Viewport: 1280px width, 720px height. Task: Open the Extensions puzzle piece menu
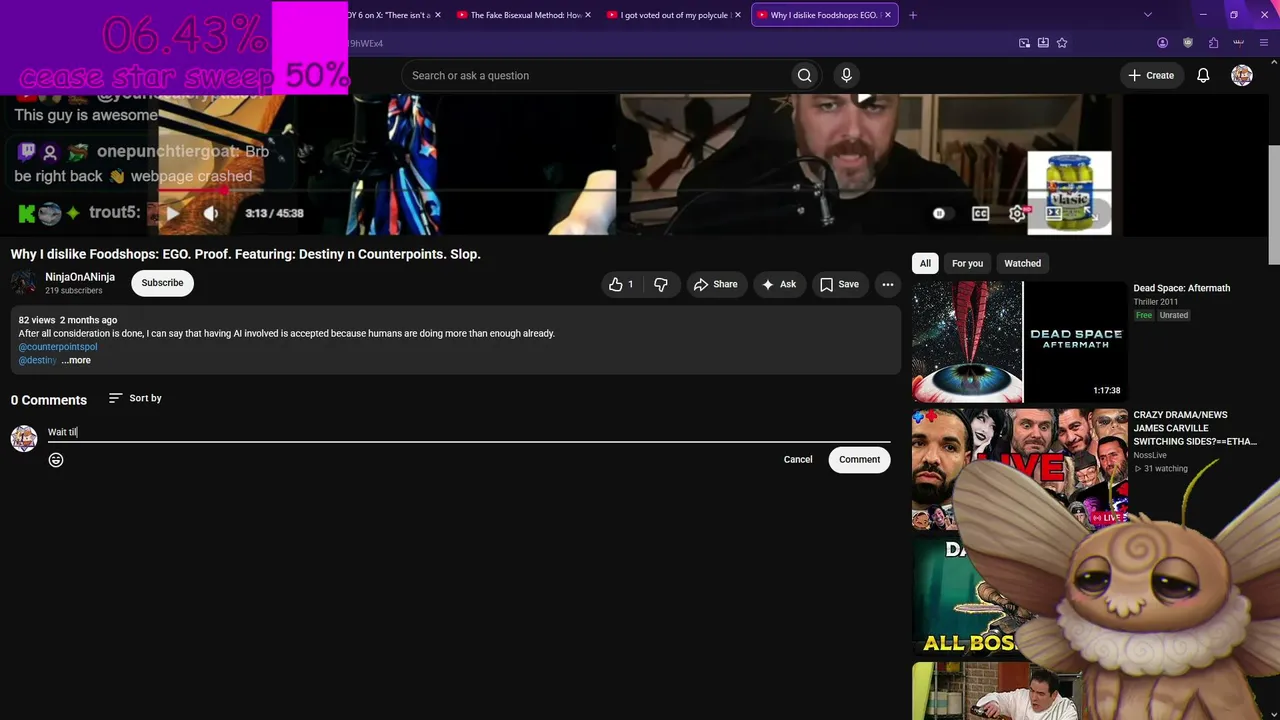tap(1213, 43)
